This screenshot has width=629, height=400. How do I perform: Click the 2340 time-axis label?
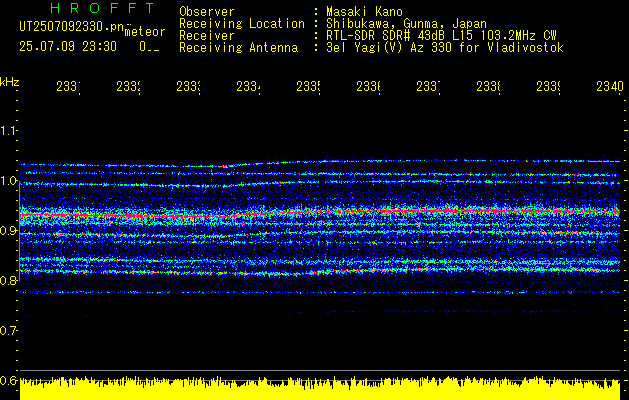[x=610, y=86]
